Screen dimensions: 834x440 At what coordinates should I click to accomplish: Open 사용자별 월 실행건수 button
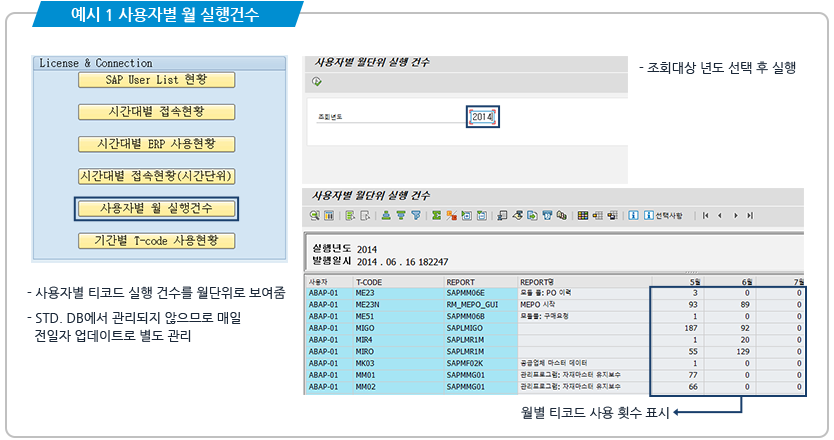pyautogui.click(x=156, y=209)
